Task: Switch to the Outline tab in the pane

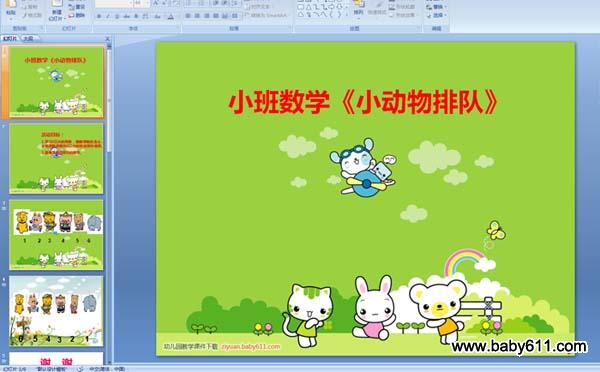Action: coord(28,38)
